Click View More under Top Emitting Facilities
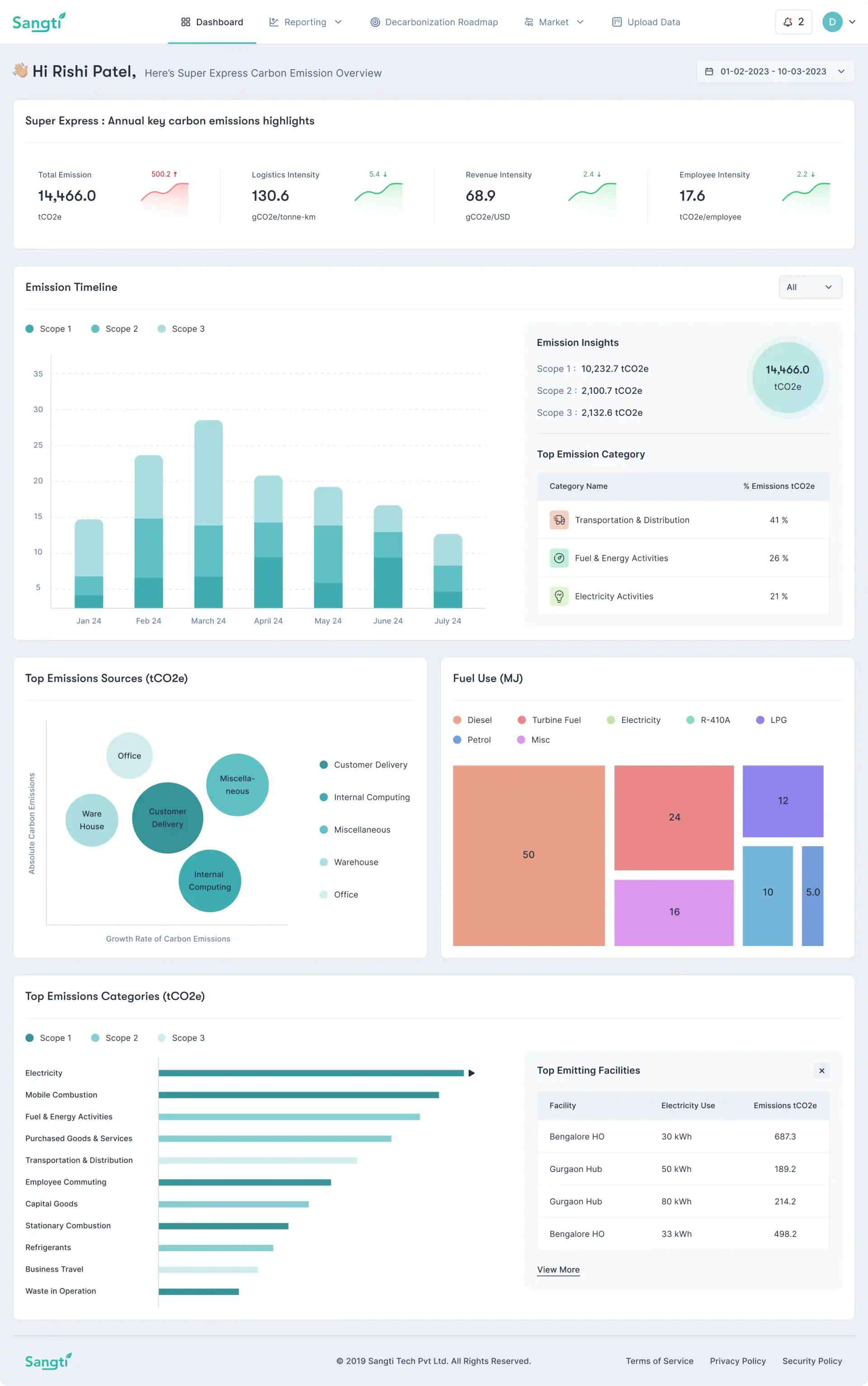This screenshot has width=868, height=1386. (558, 1269)
